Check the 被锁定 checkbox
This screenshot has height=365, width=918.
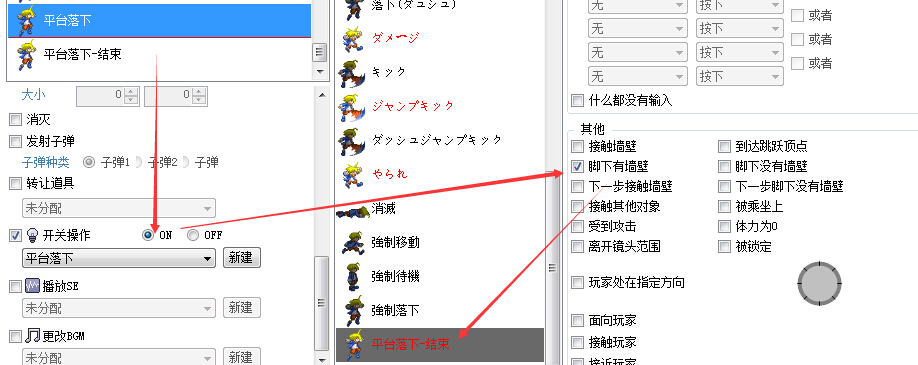coord(725,247)
